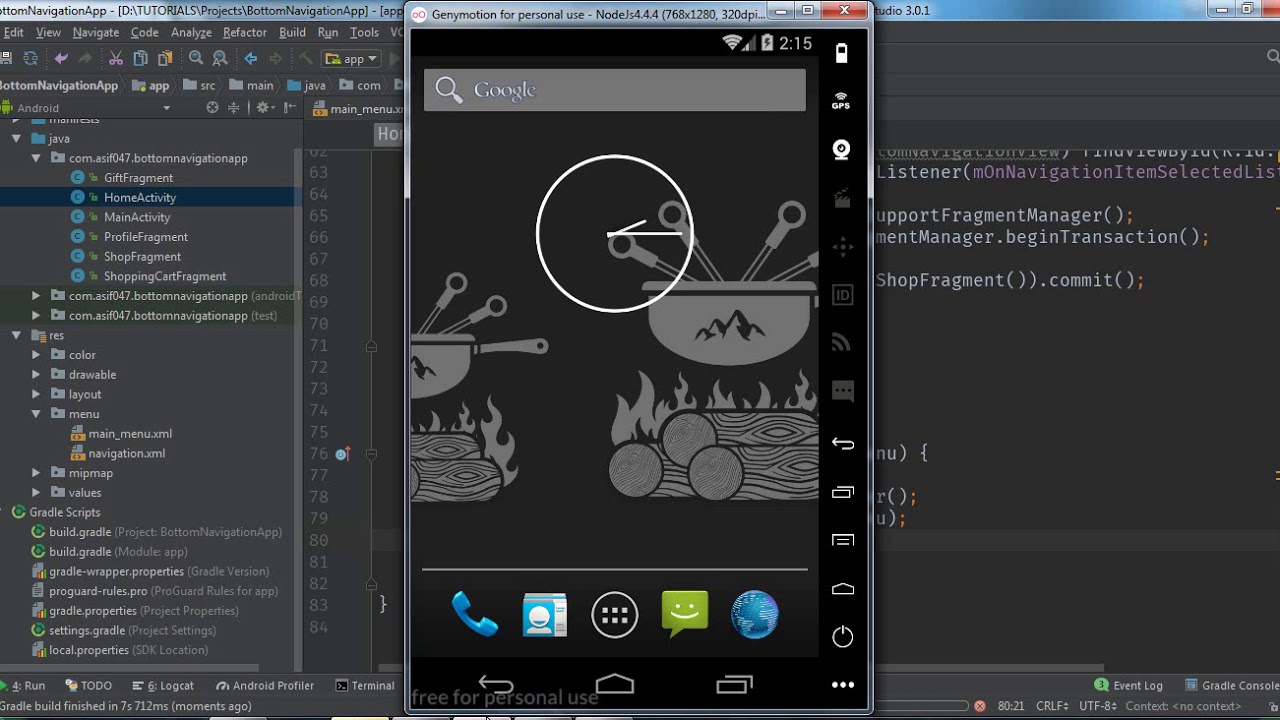Click the Find magnifier toolbar icon
Screen dimensions: 1280x720
tap(196, 58)
